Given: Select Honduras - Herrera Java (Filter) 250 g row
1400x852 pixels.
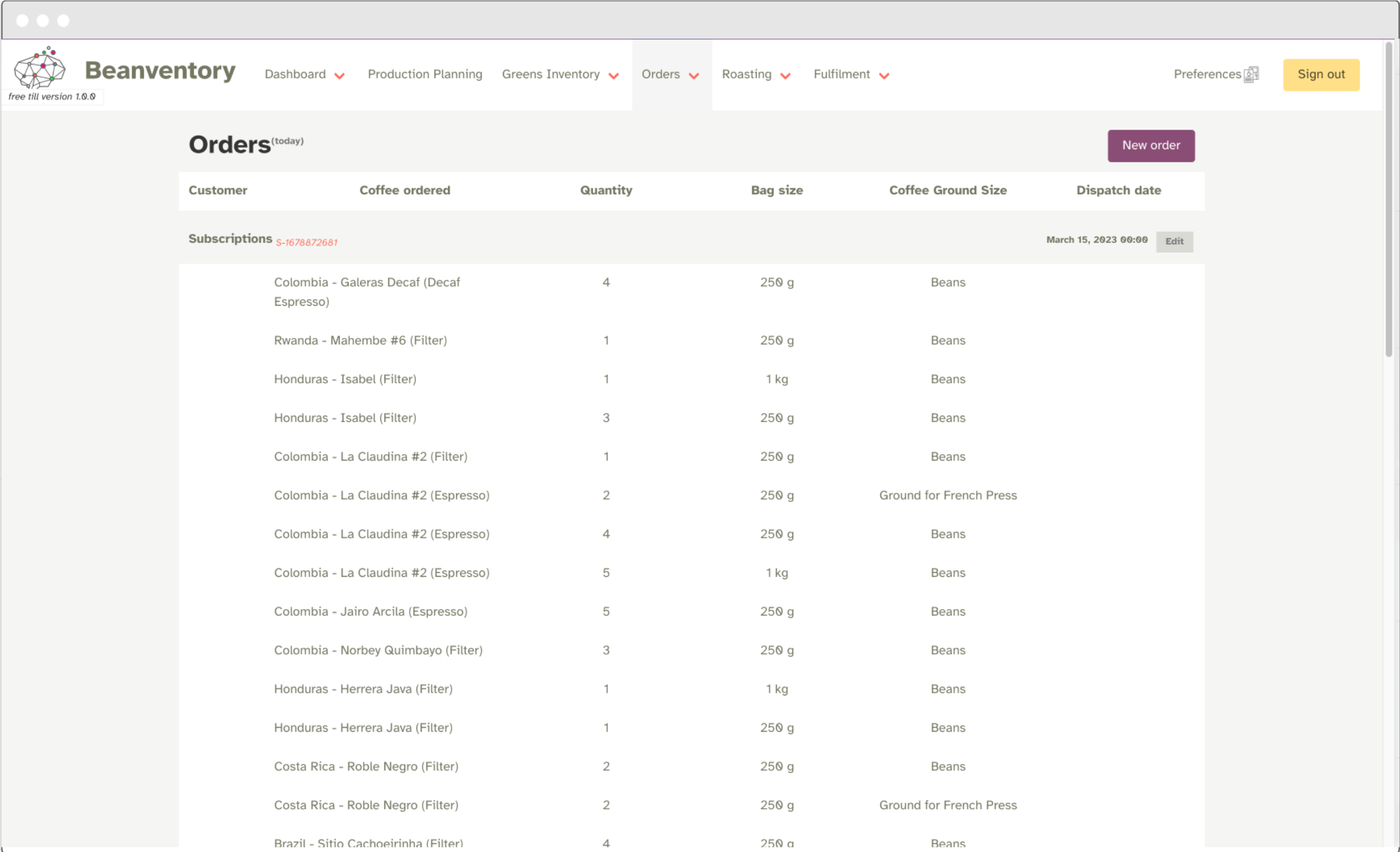Looking at the screenshot, I should pyautogui.click(x=691, y=728).
